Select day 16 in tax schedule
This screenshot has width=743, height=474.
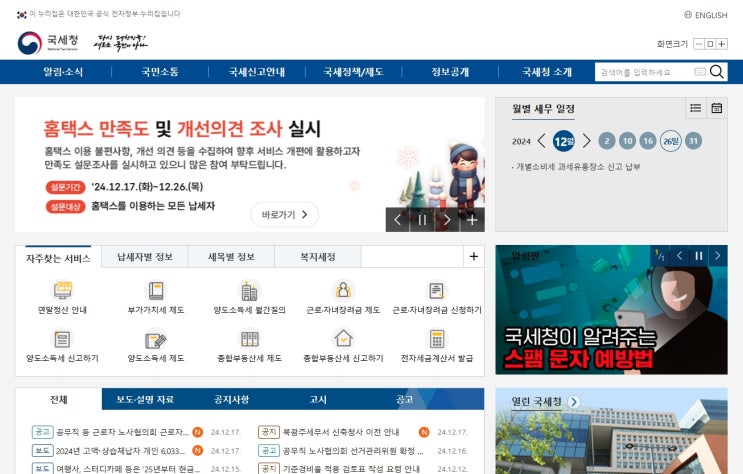648,141
